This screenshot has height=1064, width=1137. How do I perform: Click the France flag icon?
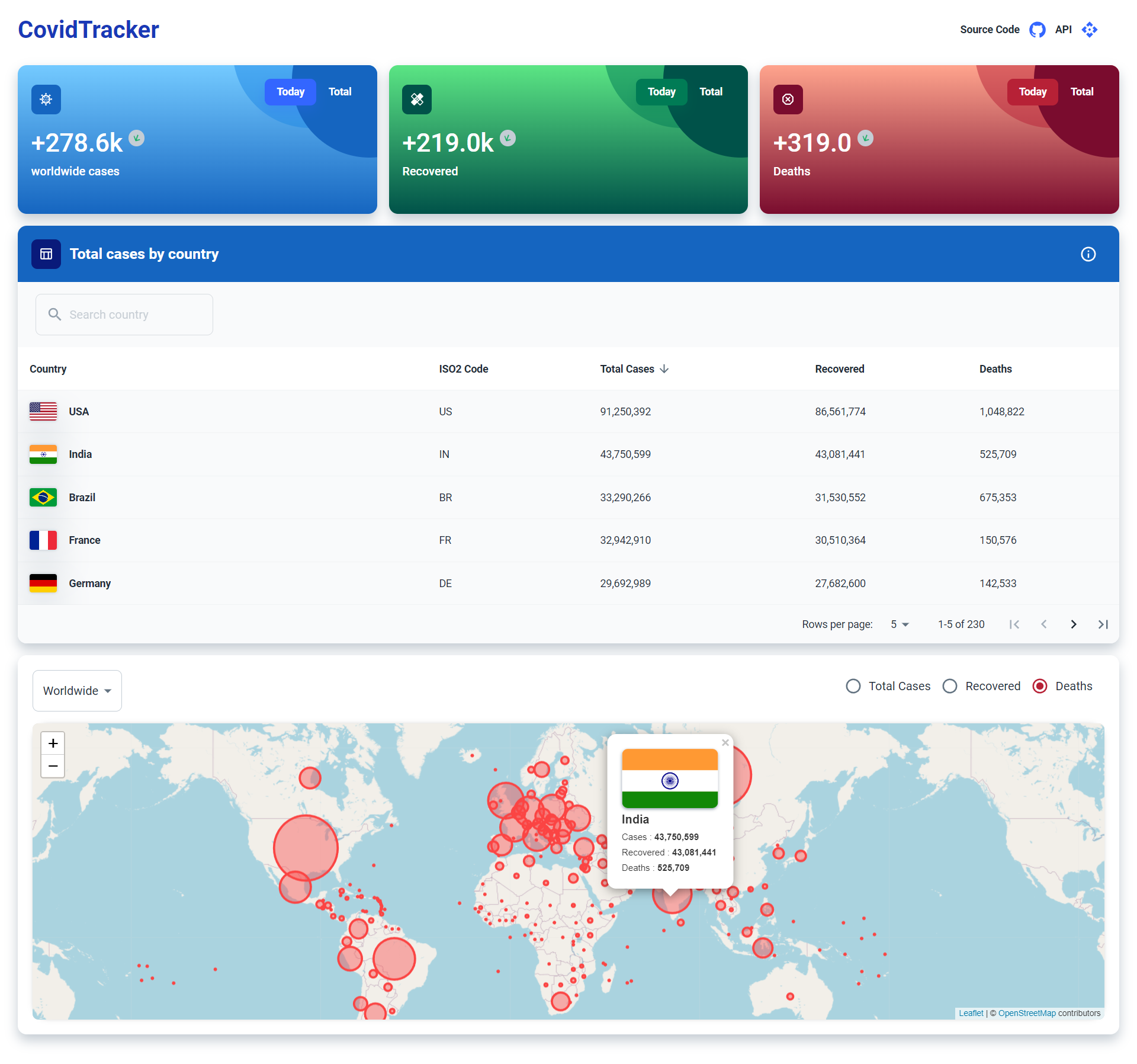[x=43, y=540]
